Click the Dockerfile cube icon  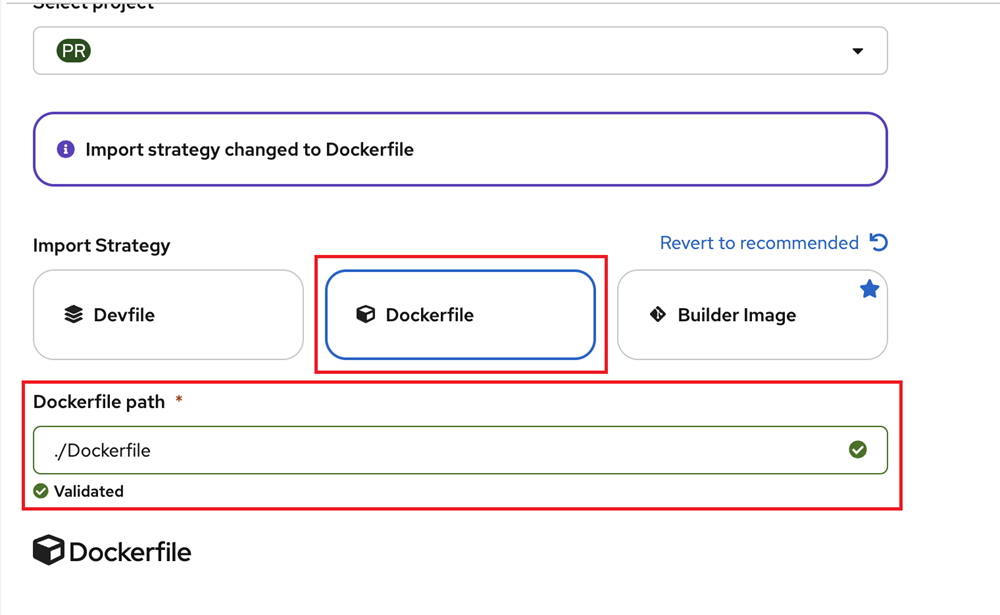tap(365, 314)
